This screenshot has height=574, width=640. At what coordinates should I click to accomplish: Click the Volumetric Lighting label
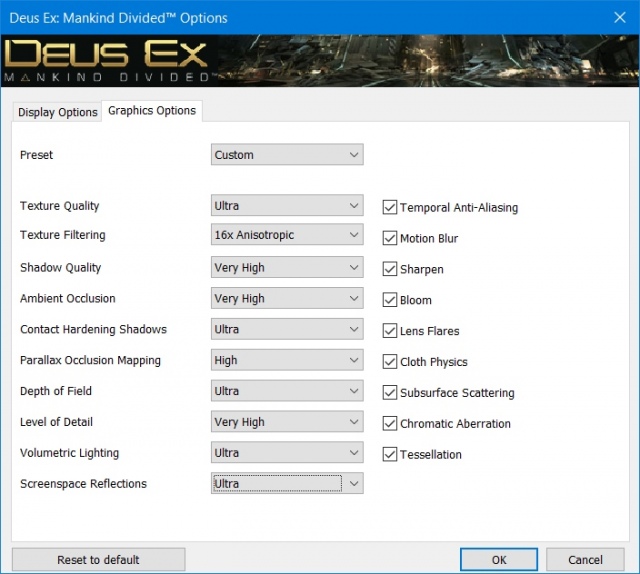click(69, 453)
